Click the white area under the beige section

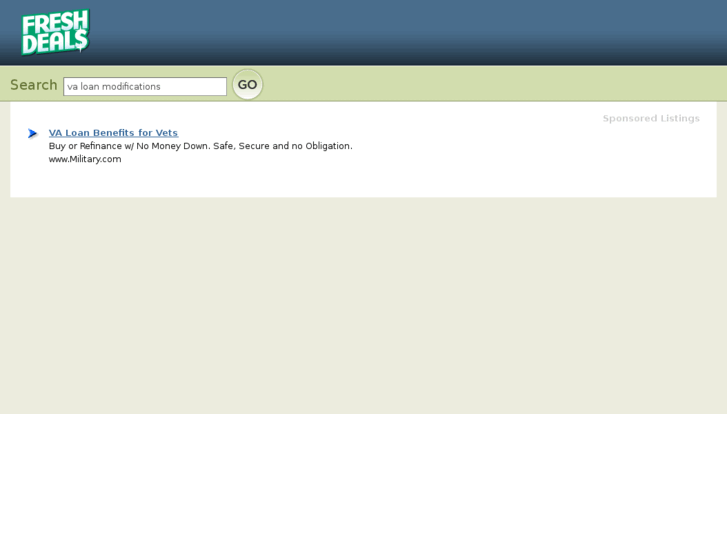(364, 479)
